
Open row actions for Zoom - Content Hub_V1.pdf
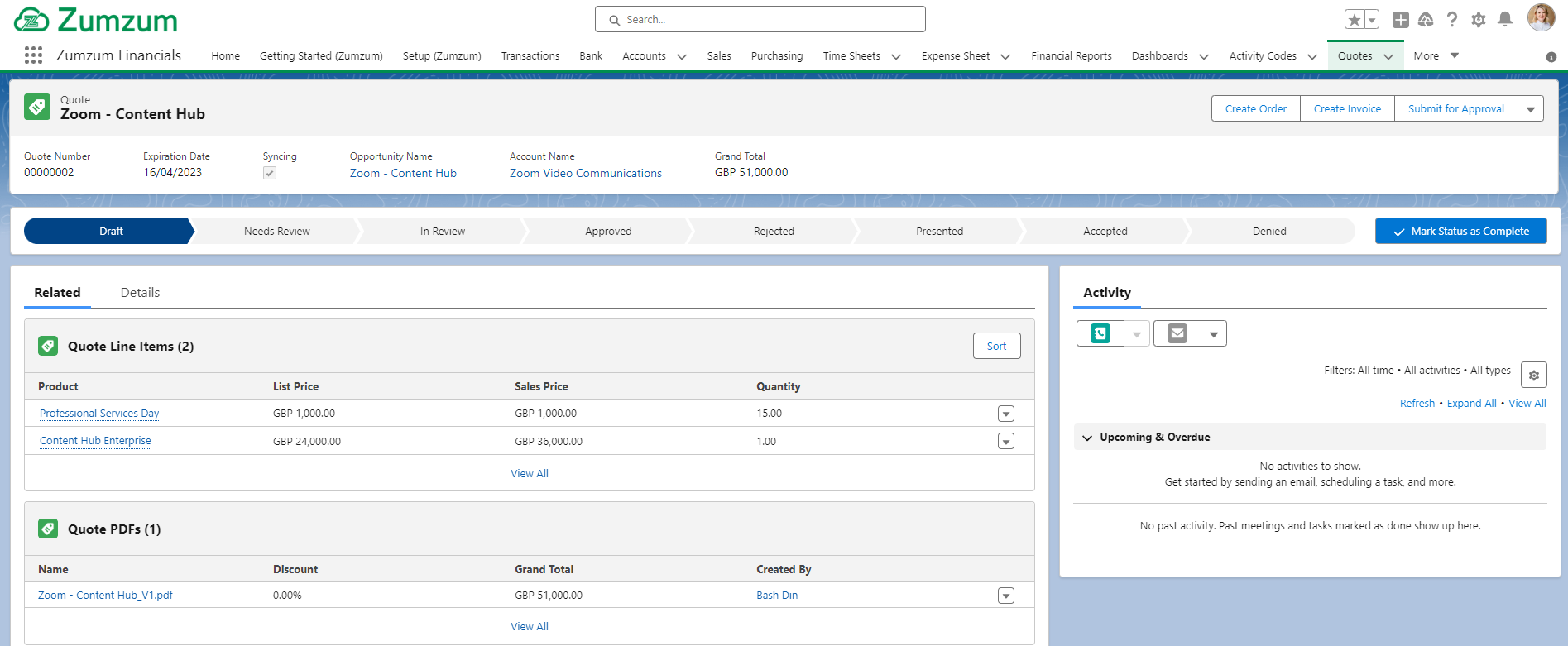[x=1006, y=596]
